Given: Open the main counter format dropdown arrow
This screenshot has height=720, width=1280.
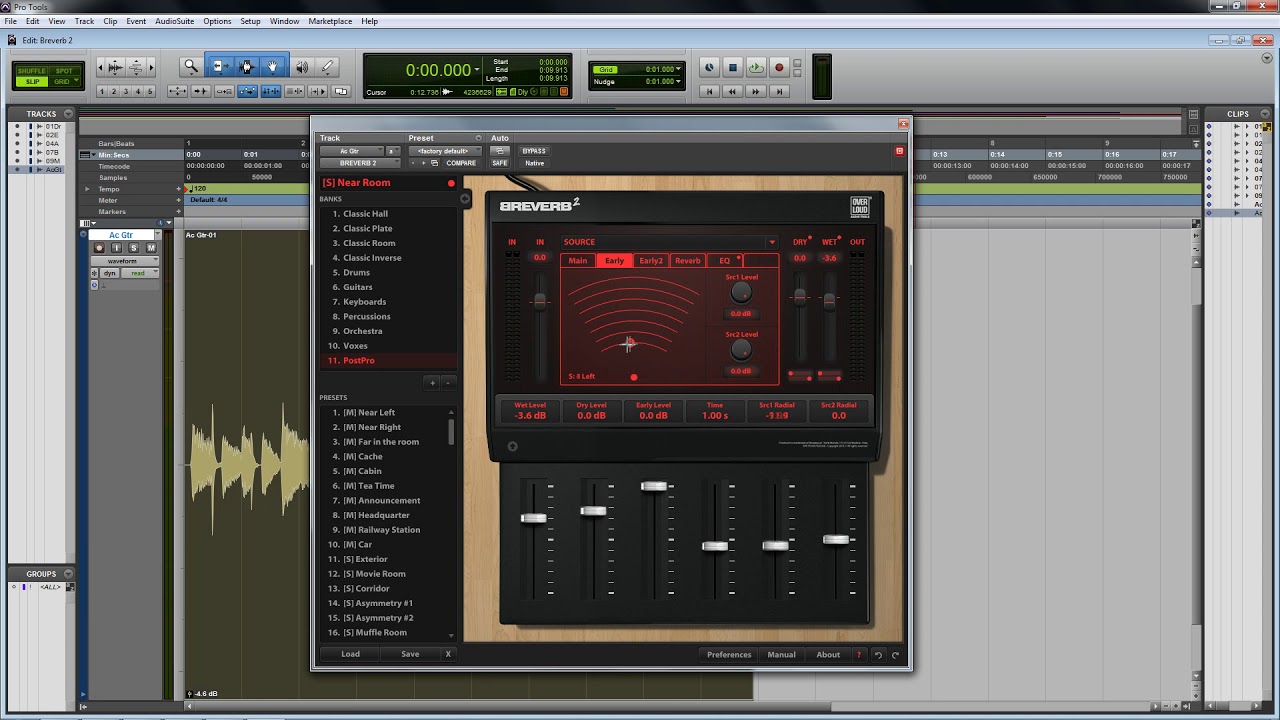Looking at the screenshot, I should [x=477, y=70].
